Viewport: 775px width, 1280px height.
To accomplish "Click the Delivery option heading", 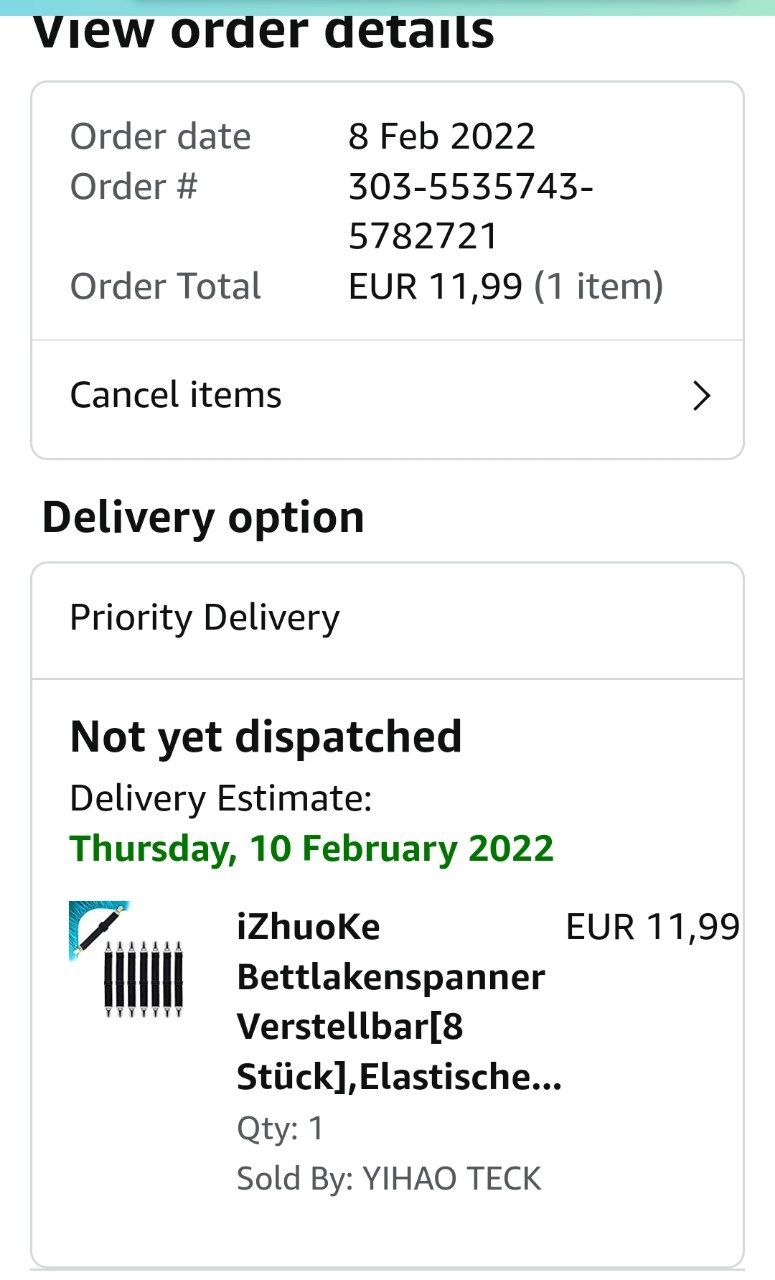I will click(x=203, y=518).
